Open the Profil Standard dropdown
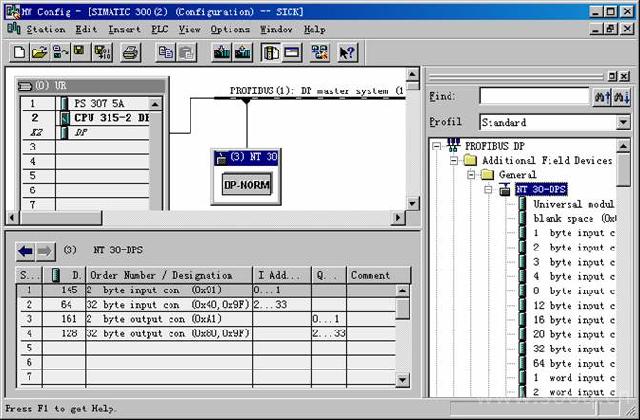 click(622, 122)
